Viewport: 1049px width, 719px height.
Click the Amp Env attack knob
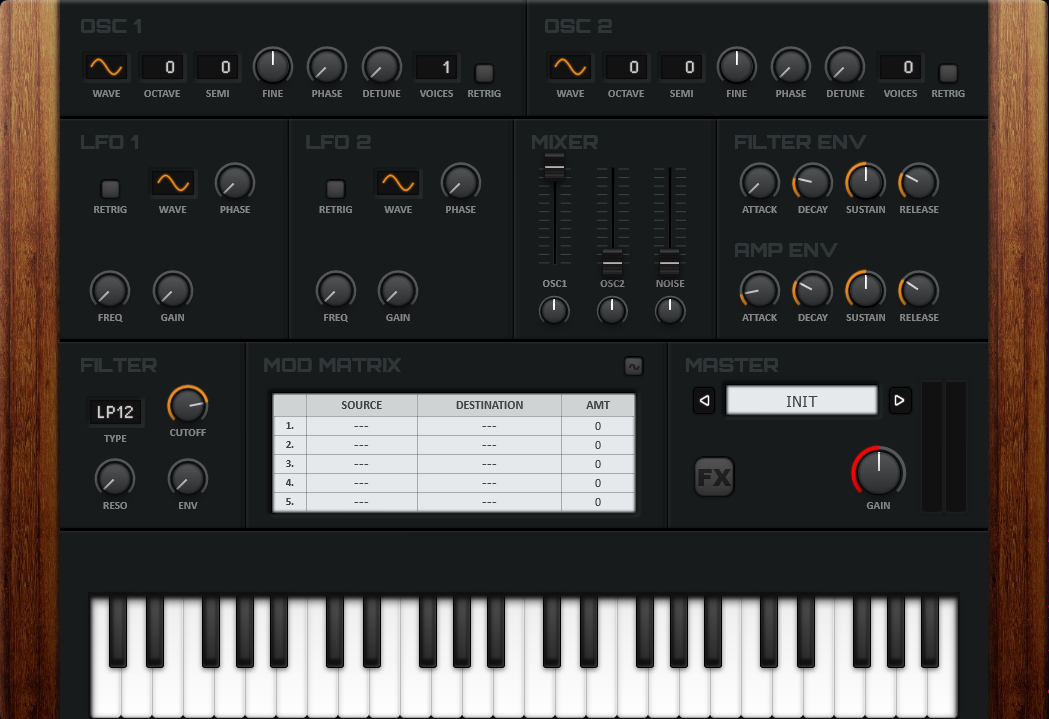coord(759,291)
